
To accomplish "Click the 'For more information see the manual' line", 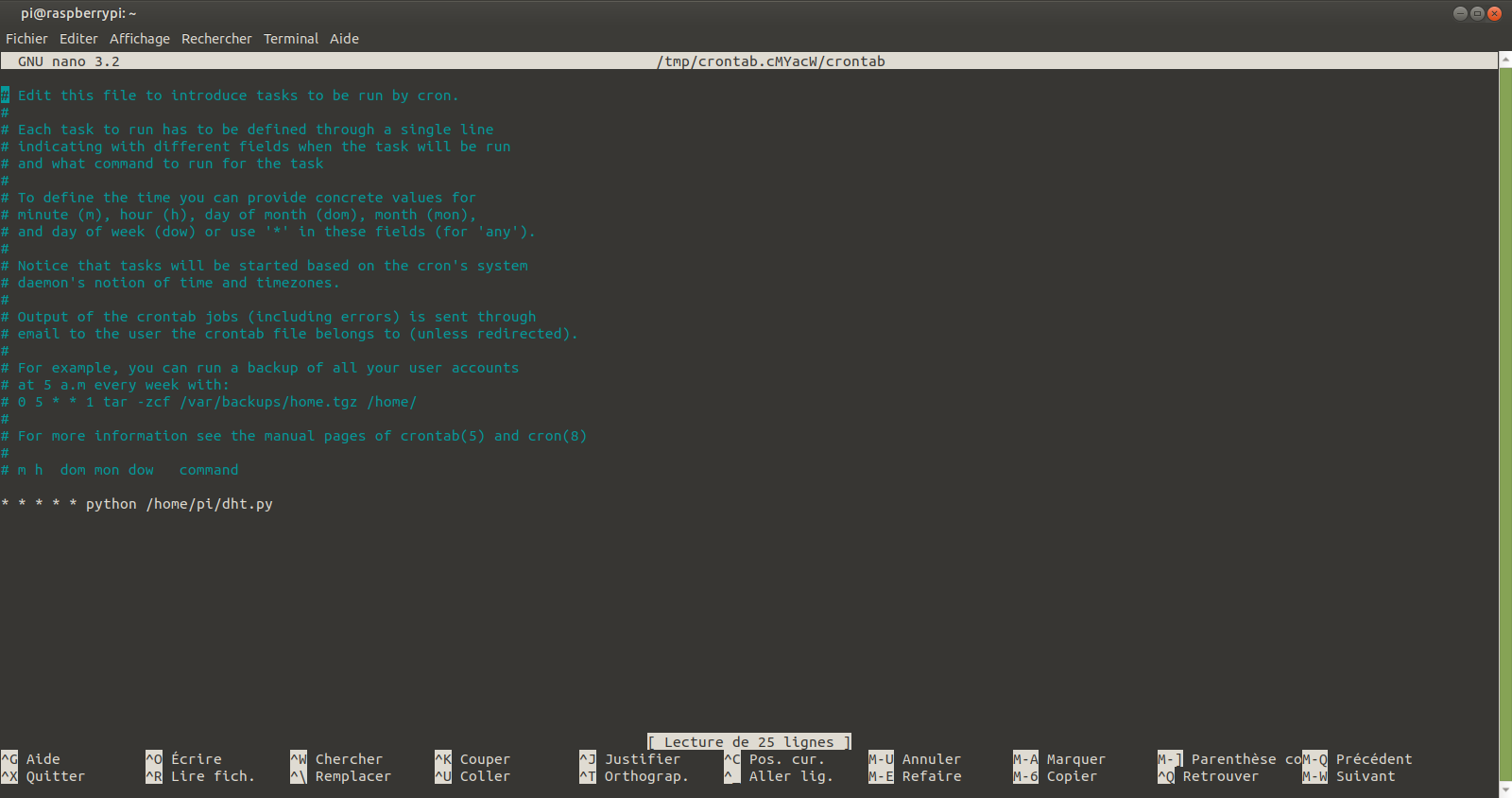I will [294, 436].
